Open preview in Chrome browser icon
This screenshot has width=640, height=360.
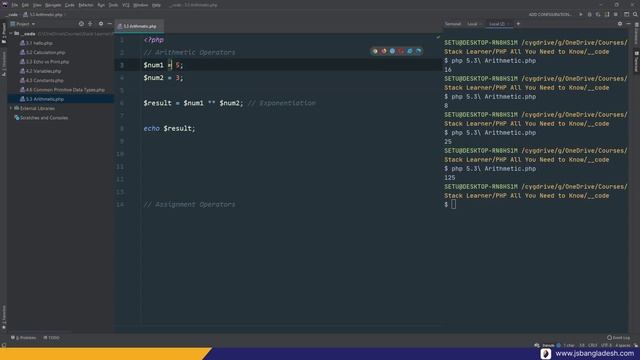(x=375, y=51)
